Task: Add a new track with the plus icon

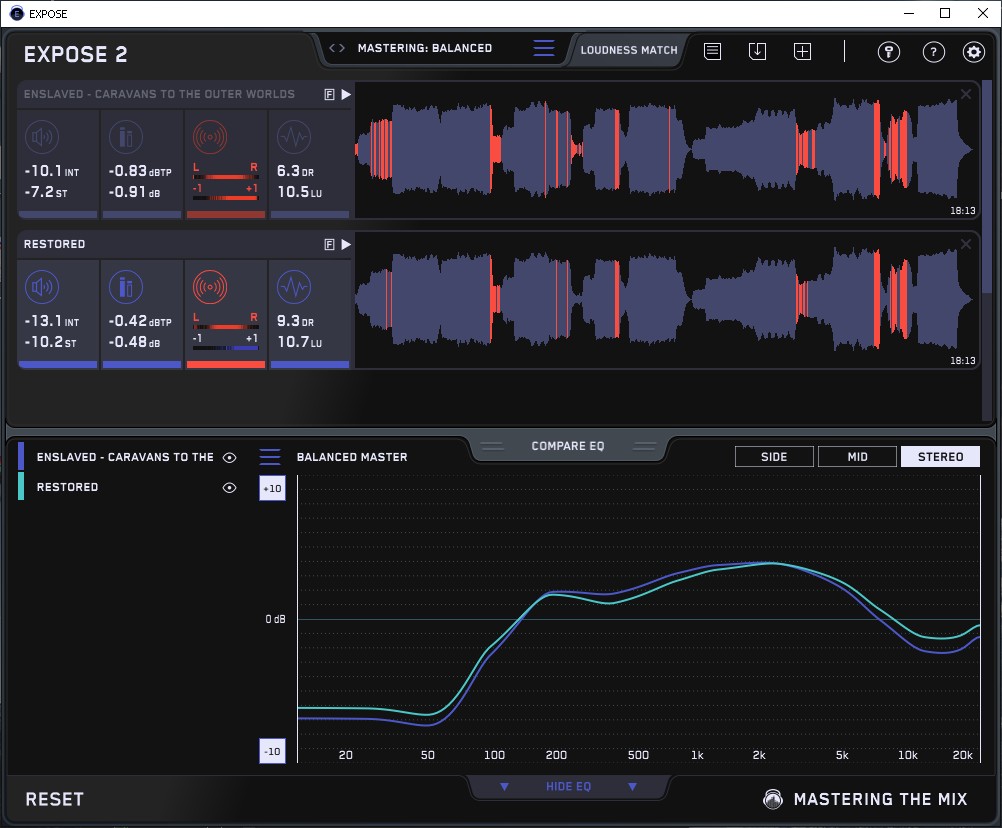Action: point(803,51)
